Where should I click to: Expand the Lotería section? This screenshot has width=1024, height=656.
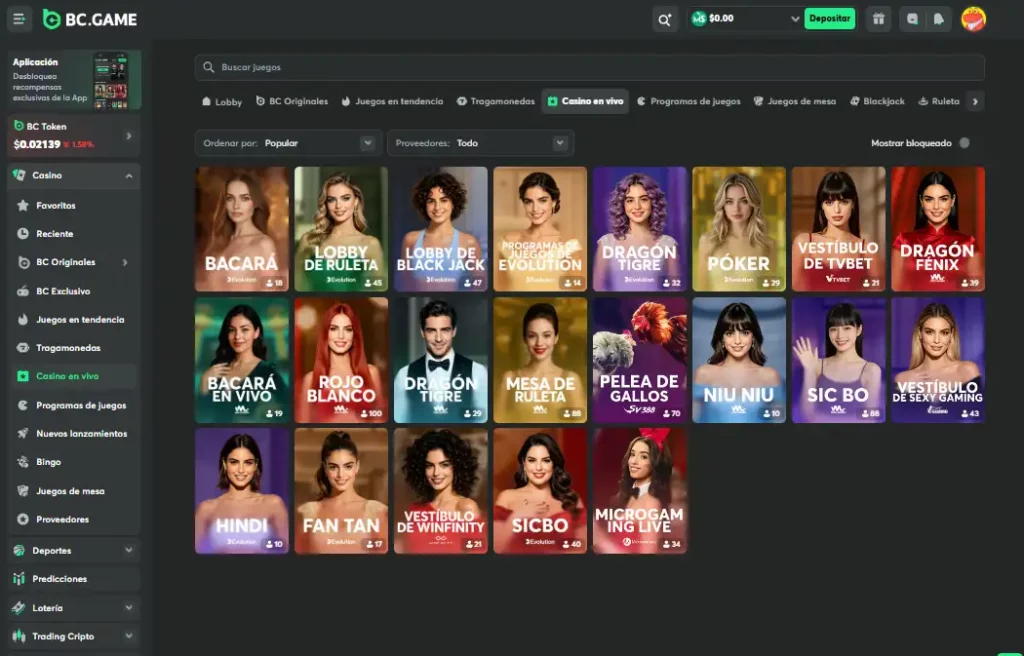point(129,608)
